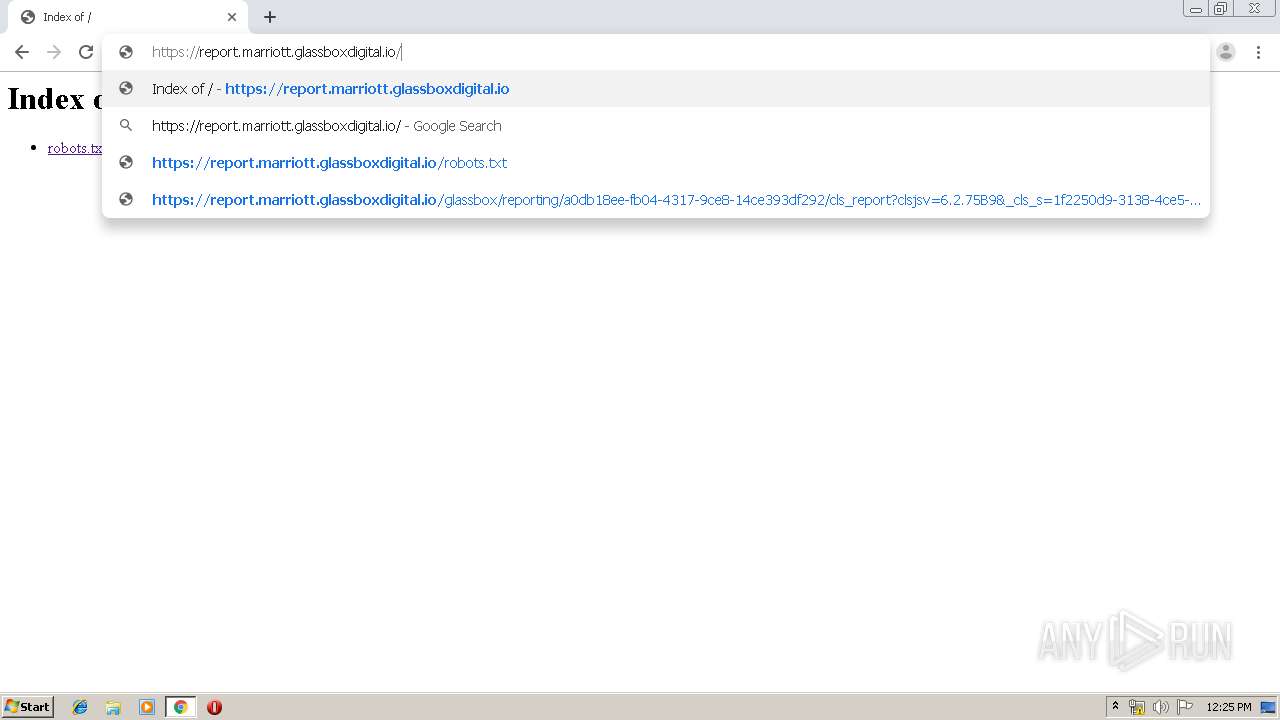
Task: Pick the /robots.txt URL suggestion
Action: point(656,163)
